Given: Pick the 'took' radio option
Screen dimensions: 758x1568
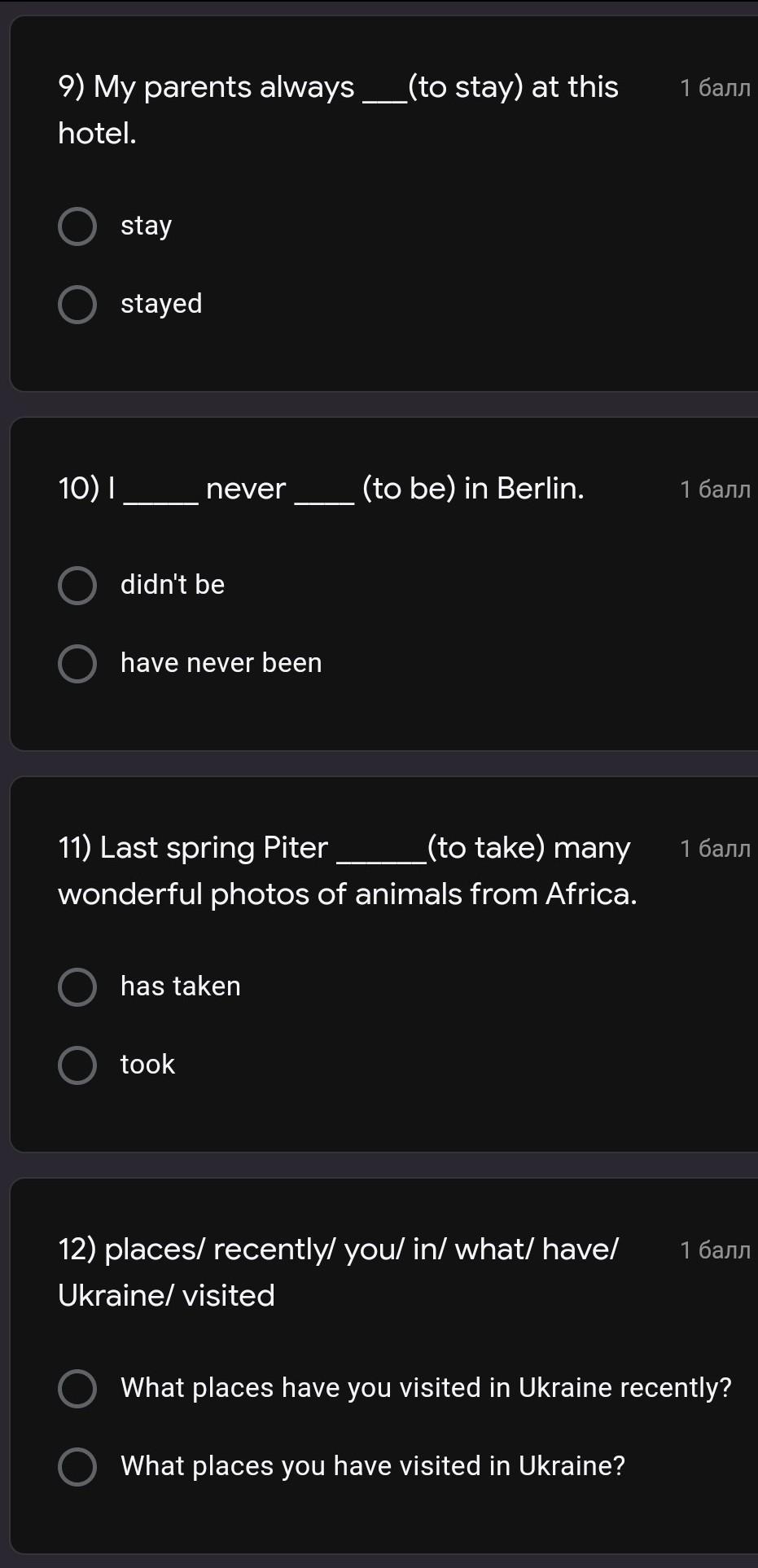Looking at the screenshot, I should (77, 1065).
